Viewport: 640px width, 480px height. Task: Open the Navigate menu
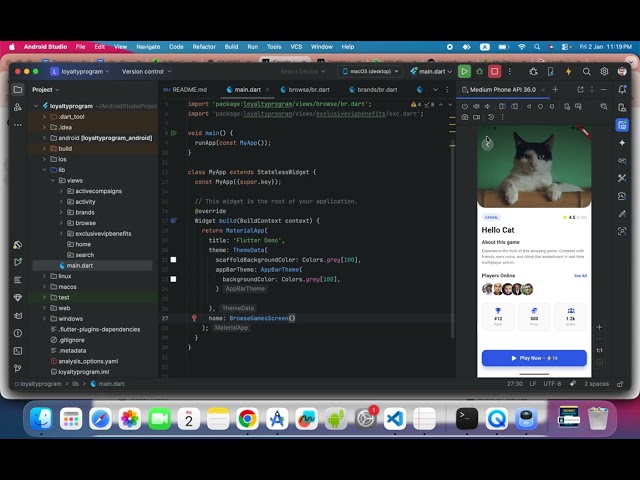tap(148, 47)
